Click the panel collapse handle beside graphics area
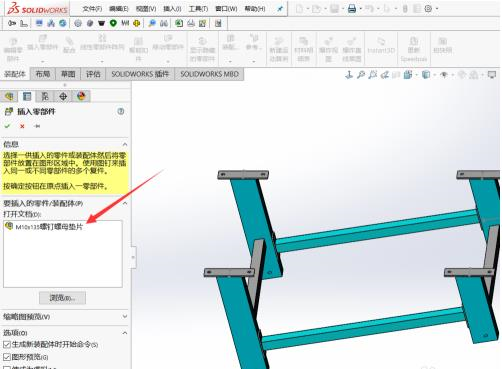 (x=133, y=257)
